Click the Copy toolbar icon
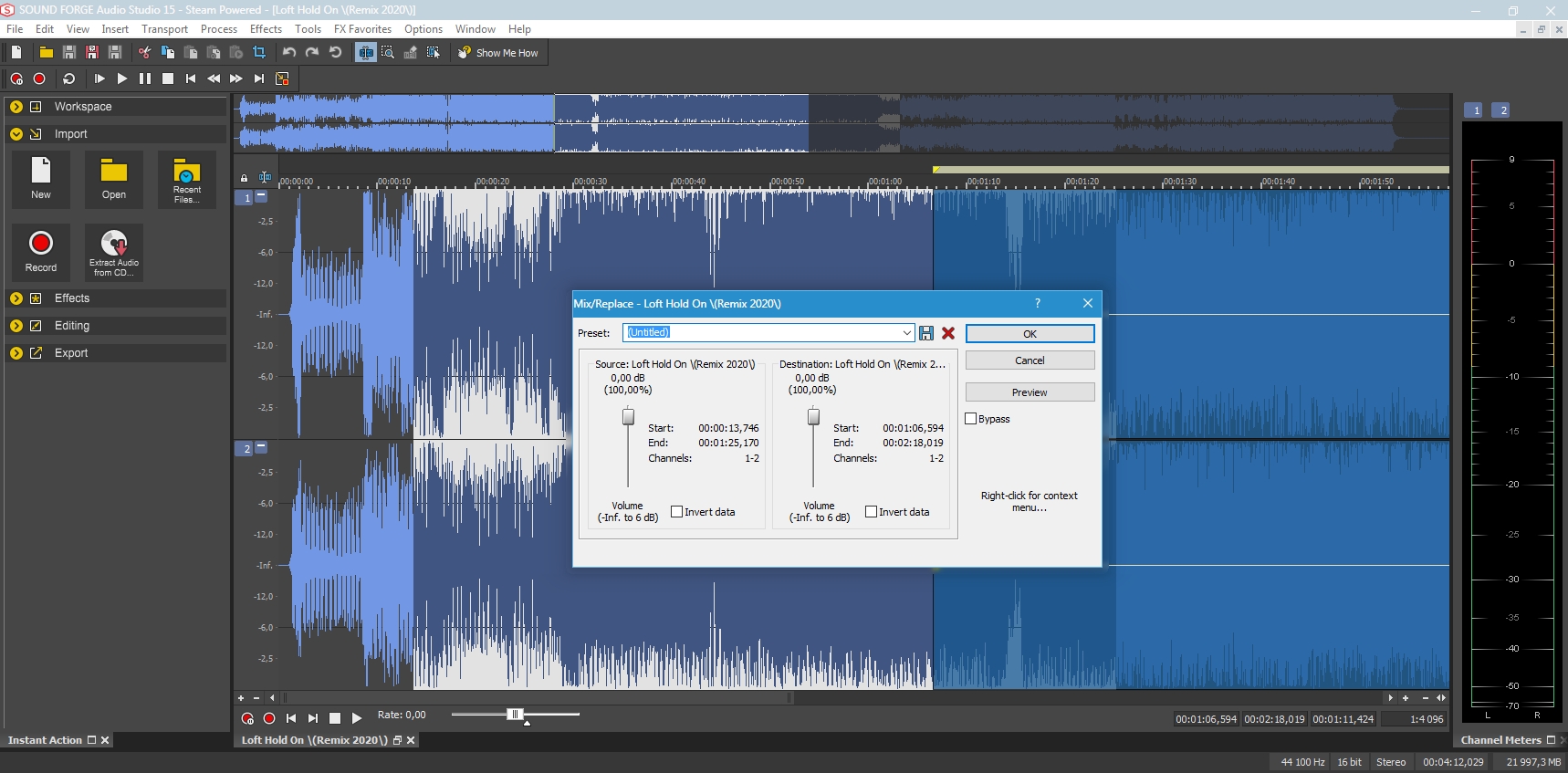This screenshot has height=773, width=1568. pos(168,53)
